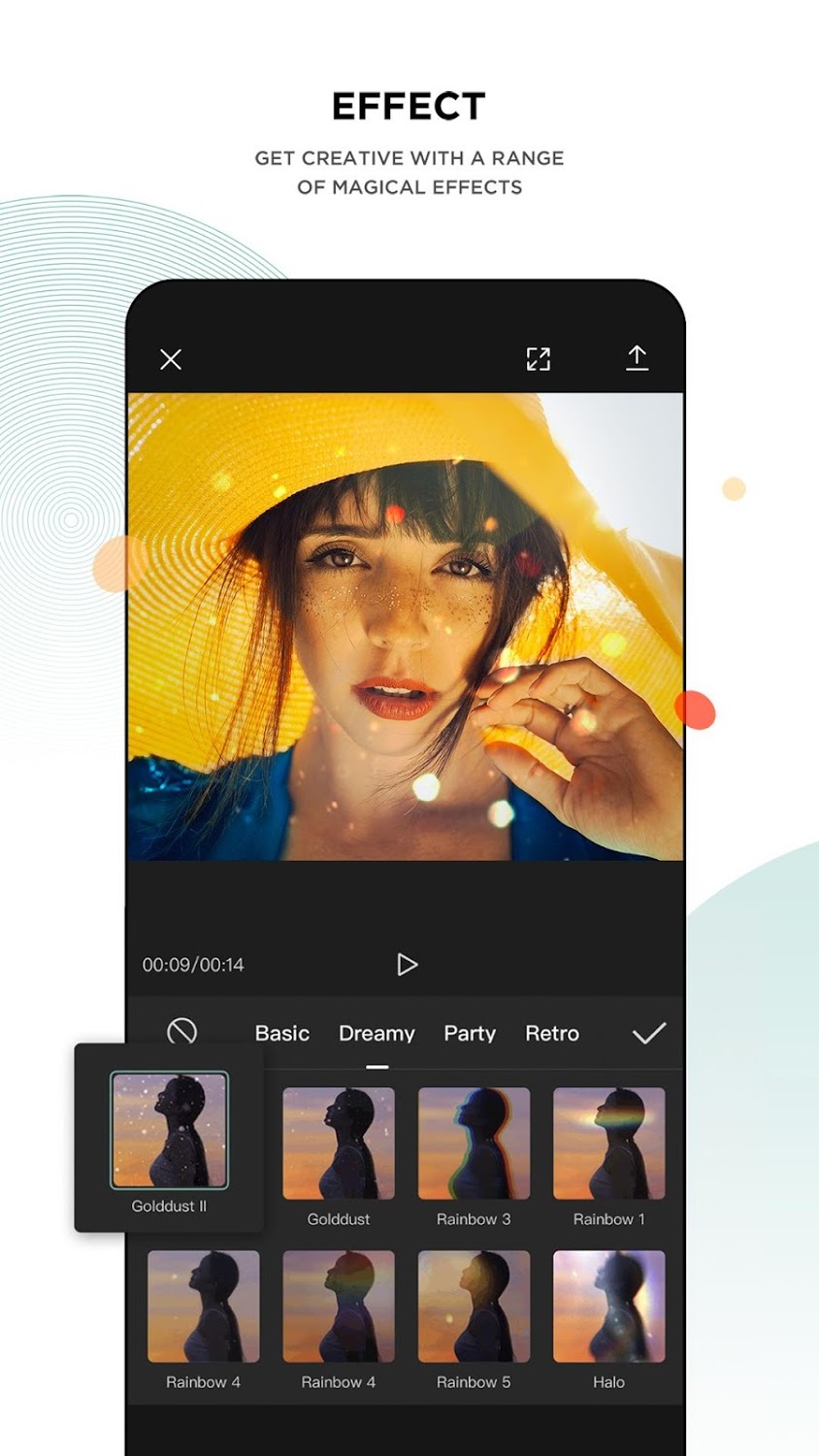This screenshot has height=1456, width=819.
Task: Tap the 00:09/00:14 time readout
Action: [193, 965]
